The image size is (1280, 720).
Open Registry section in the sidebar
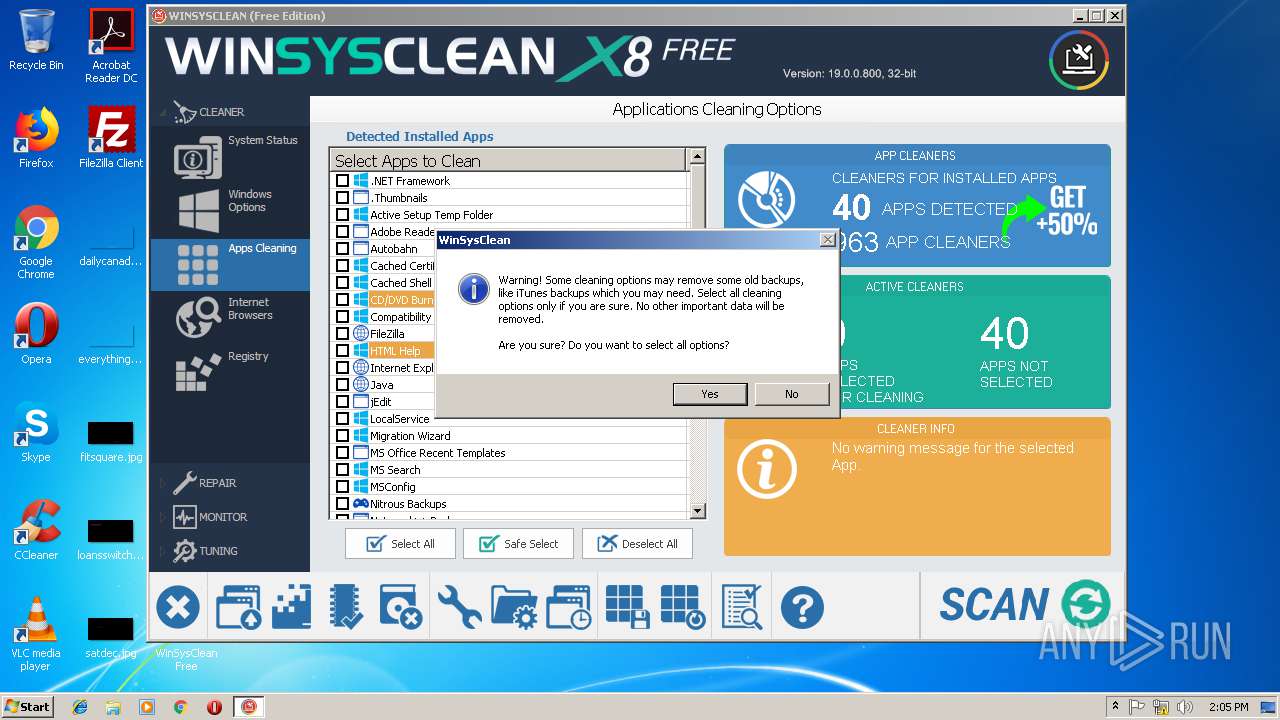click(x=230, y=370)
